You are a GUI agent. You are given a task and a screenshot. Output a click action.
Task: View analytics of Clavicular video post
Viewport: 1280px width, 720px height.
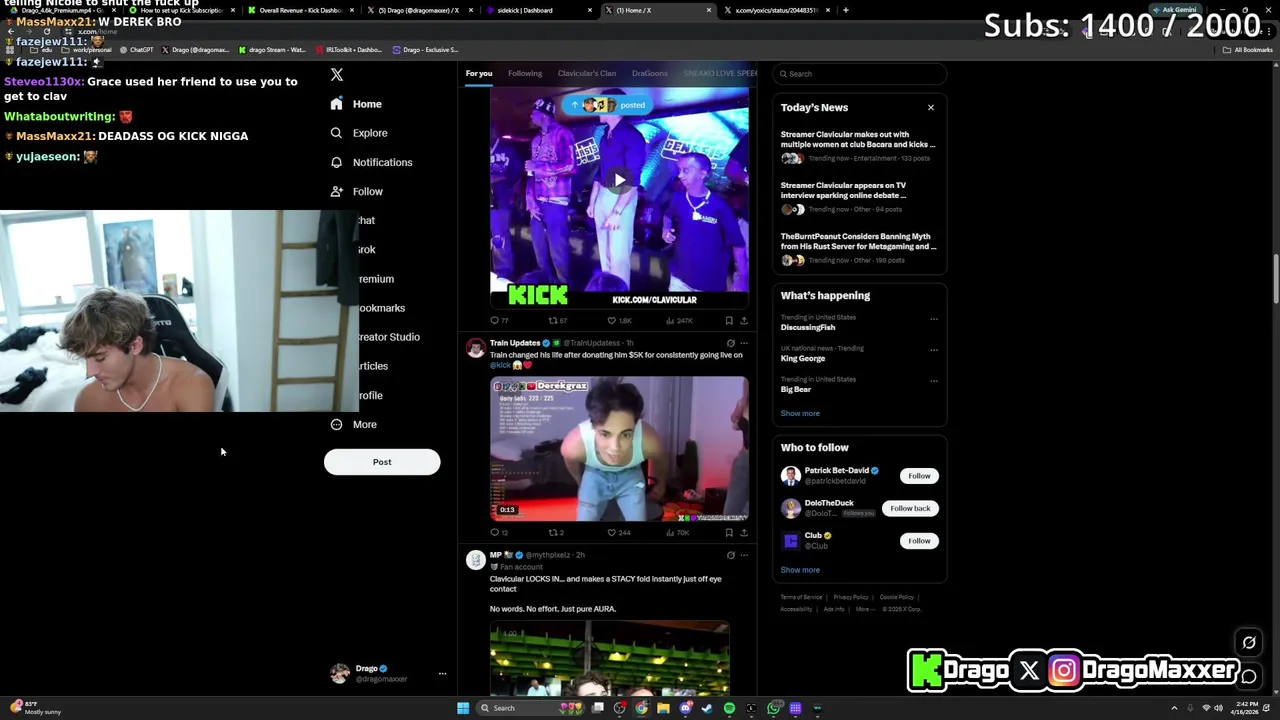[x=679, y=320]
